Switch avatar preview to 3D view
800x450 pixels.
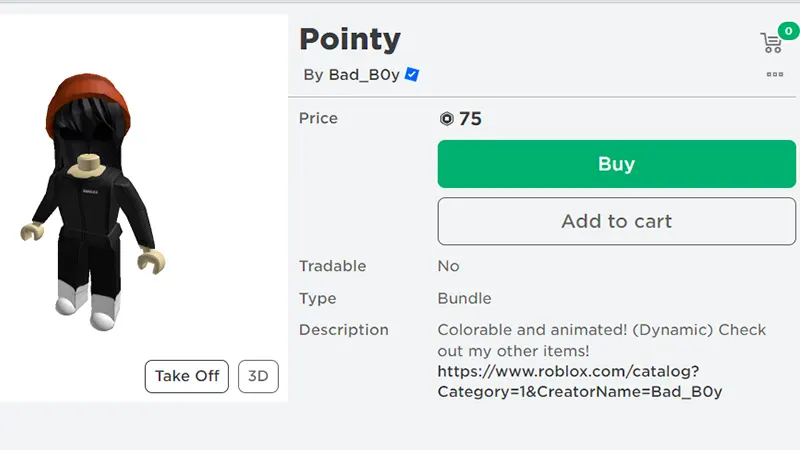(x=258, y=377)
